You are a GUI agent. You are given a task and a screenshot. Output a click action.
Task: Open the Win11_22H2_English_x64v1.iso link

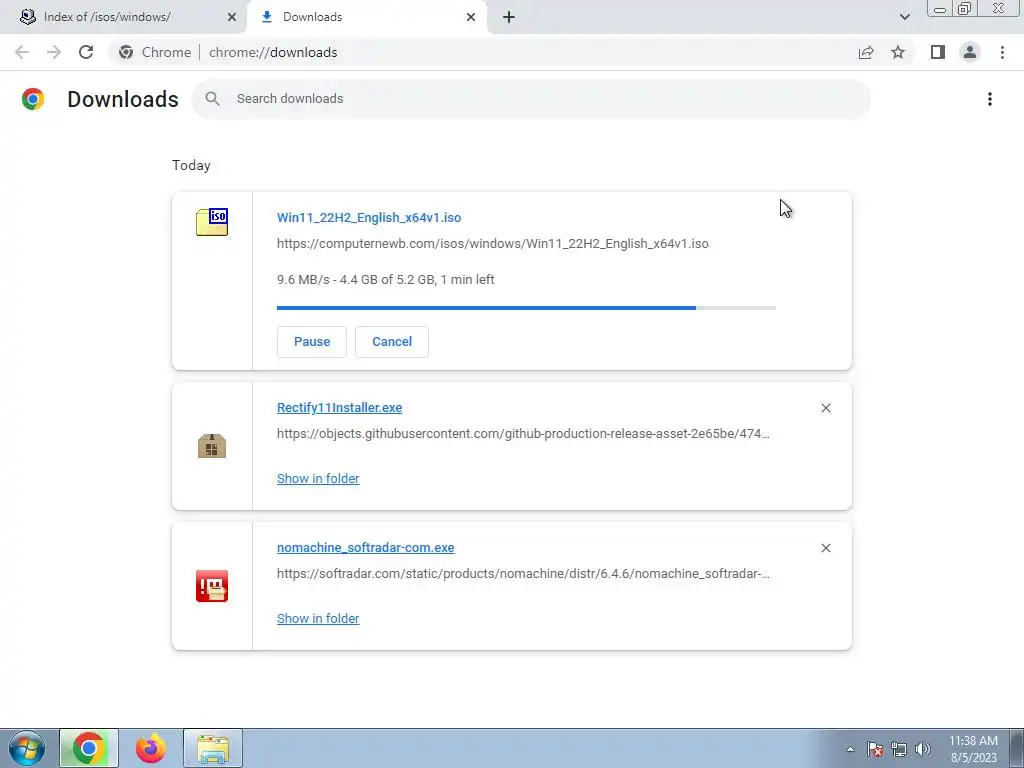click(x=369, y=217)
